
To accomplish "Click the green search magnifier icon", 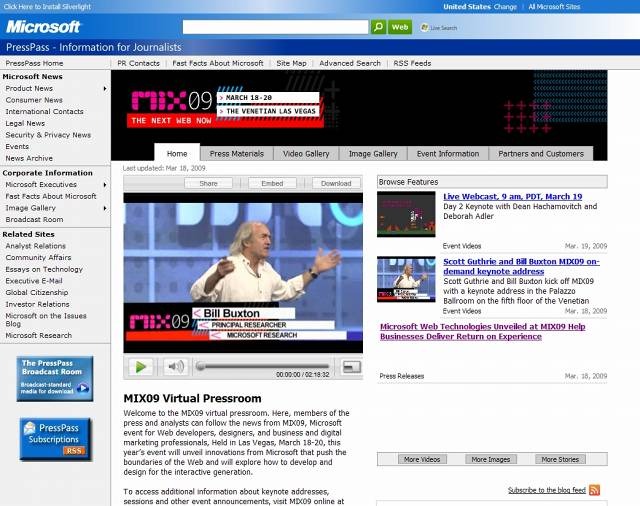I will 378,27.
